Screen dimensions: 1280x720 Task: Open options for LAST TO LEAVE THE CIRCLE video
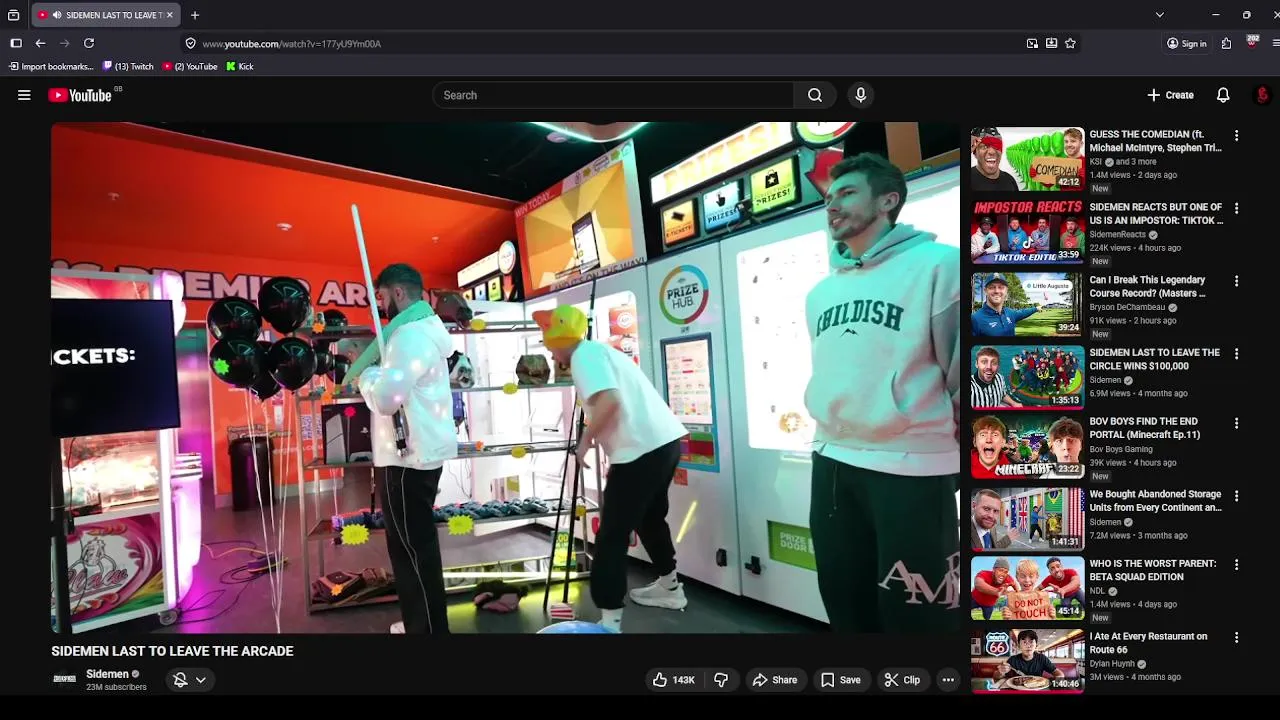click(1236, 354)
